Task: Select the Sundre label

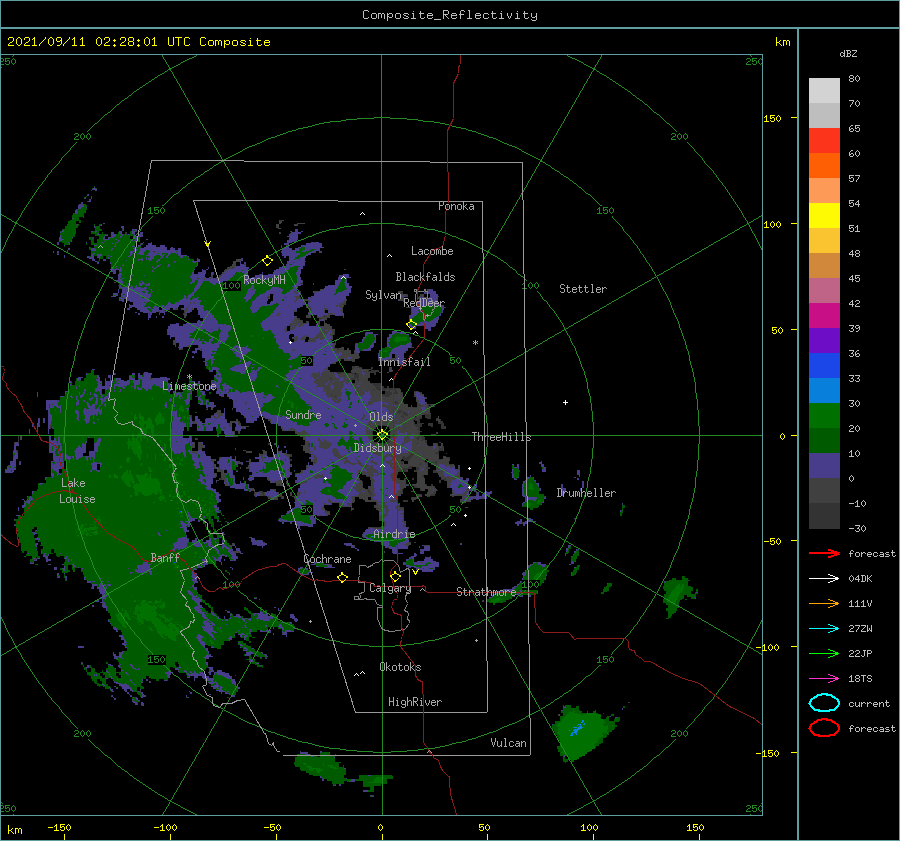Action: pos(303,414)
